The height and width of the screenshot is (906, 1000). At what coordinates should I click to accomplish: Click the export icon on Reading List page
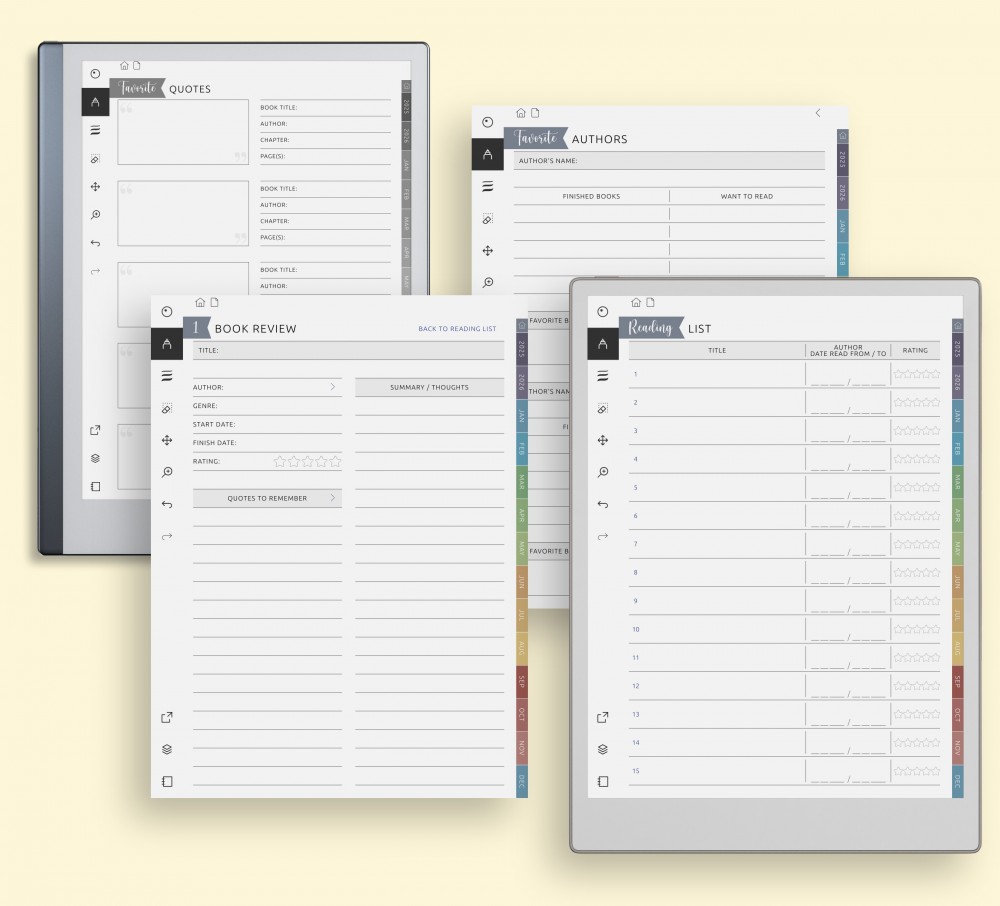(602, 717)
